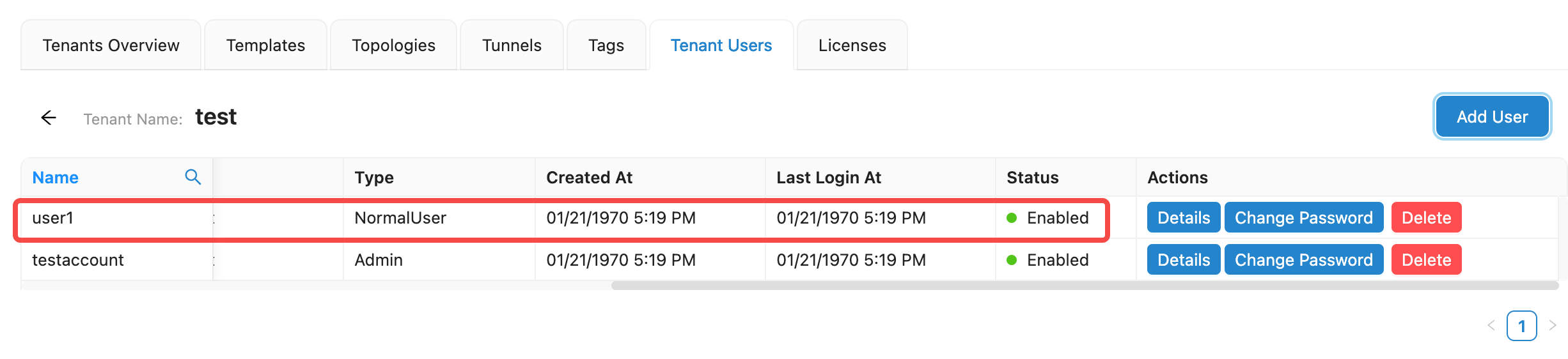Select the Tags tab

pos(606,45)
